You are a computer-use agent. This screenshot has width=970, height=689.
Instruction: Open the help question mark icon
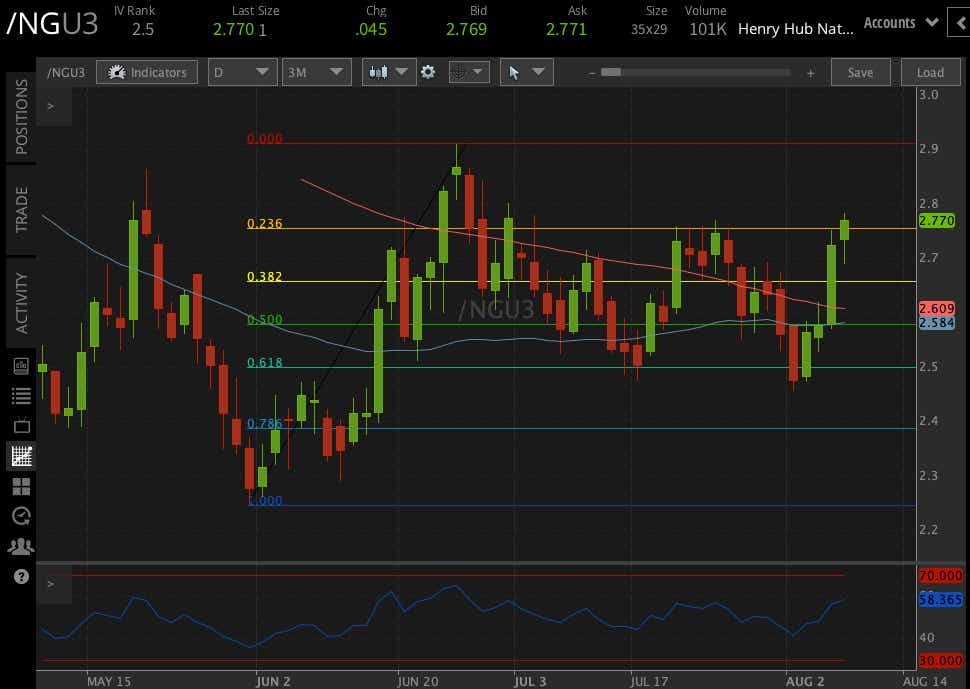[21, 576]
